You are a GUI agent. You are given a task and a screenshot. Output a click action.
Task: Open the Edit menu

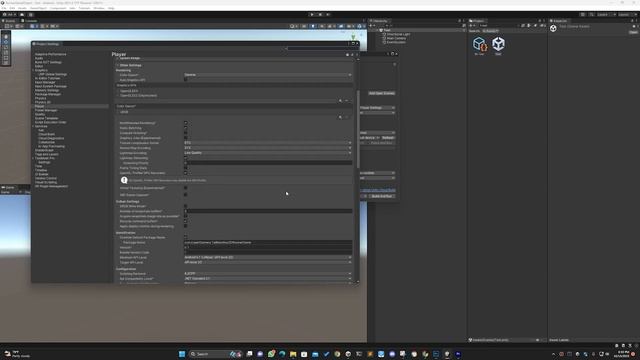pos(12,8)
